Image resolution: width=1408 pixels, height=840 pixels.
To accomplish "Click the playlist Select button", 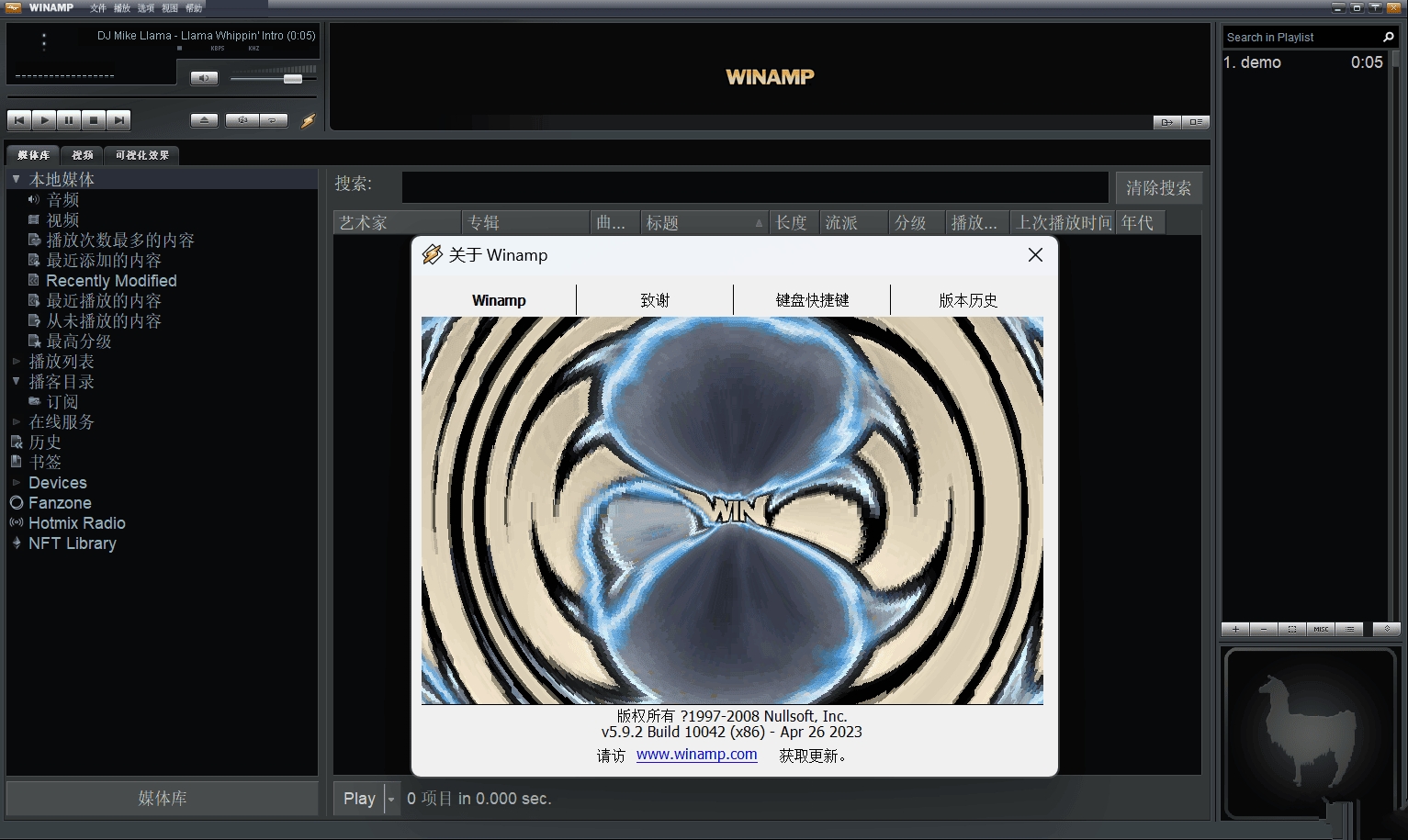I will point(1292,629).
